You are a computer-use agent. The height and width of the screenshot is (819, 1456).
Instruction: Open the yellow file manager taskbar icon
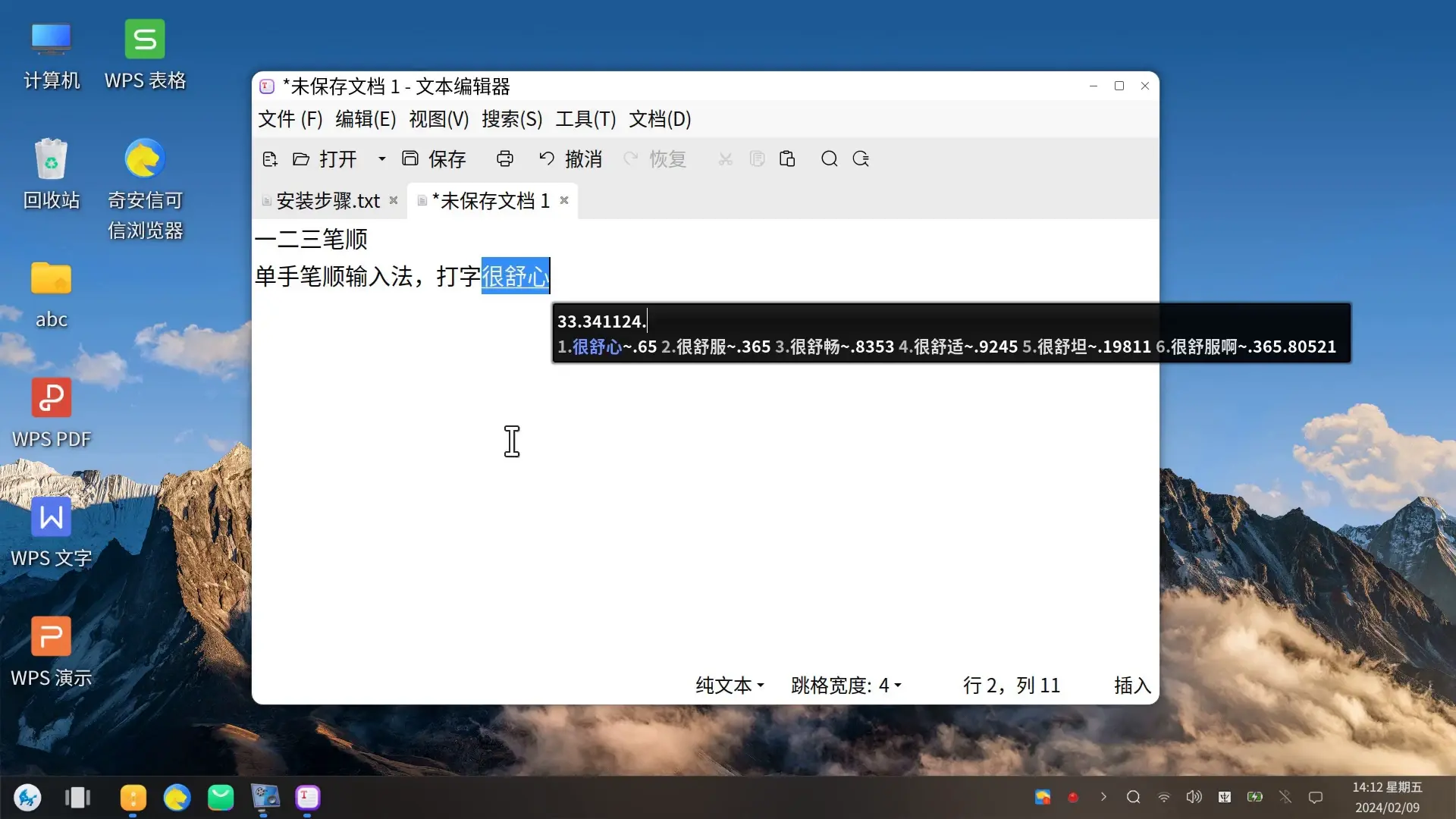pos(133,798)
